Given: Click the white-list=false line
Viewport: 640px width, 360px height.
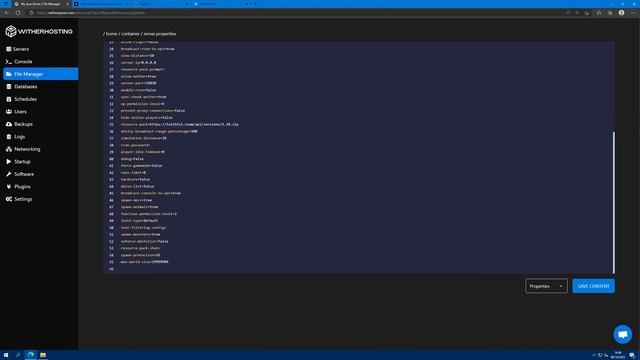Looking at the screenshot, I should pyautogui.click(x=137, y=186).
